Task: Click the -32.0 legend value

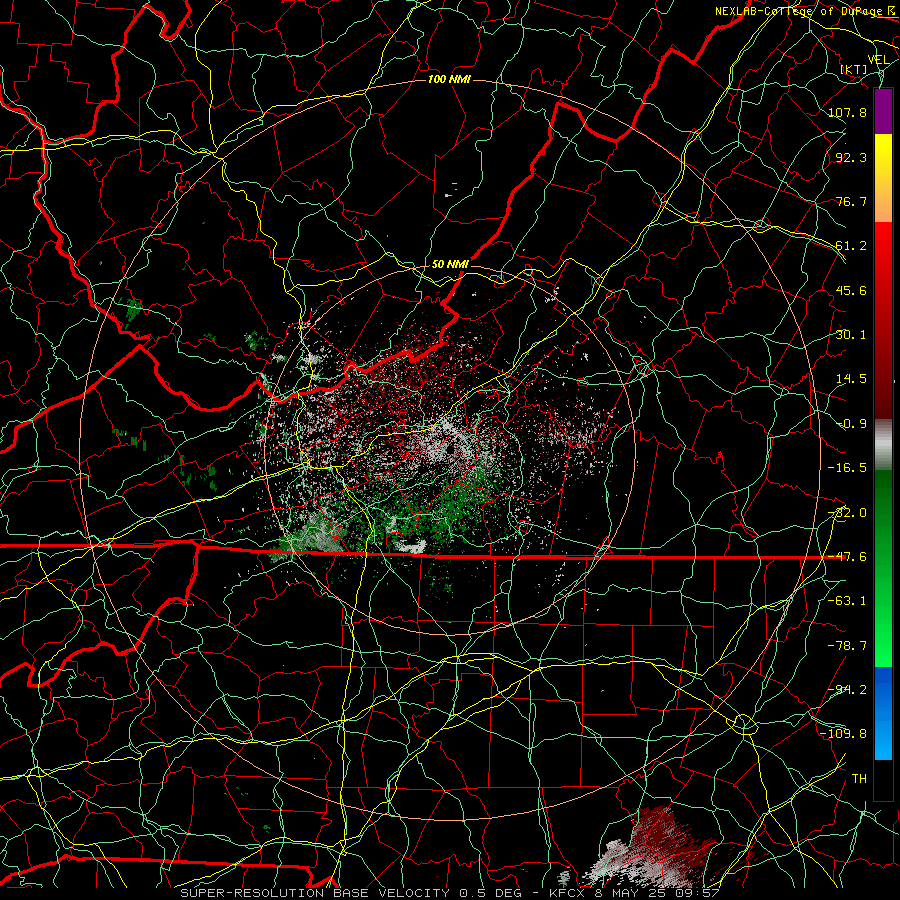Action: [847, 513]
